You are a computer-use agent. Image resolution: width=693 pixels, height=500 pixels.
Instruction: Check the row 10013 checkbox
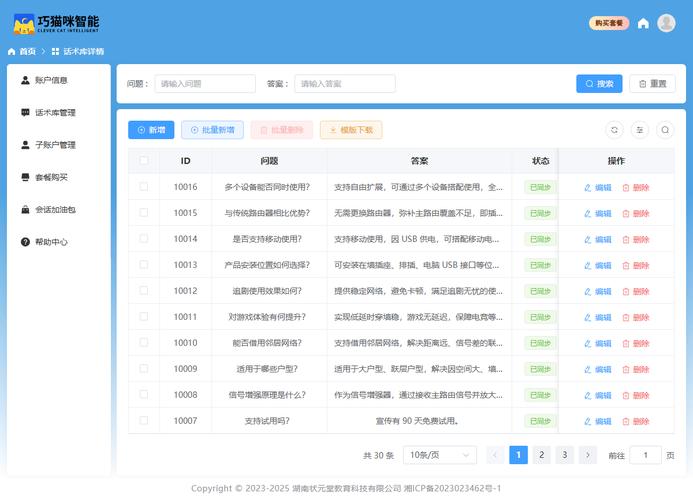pyautogui.click(x=144, y=264)
